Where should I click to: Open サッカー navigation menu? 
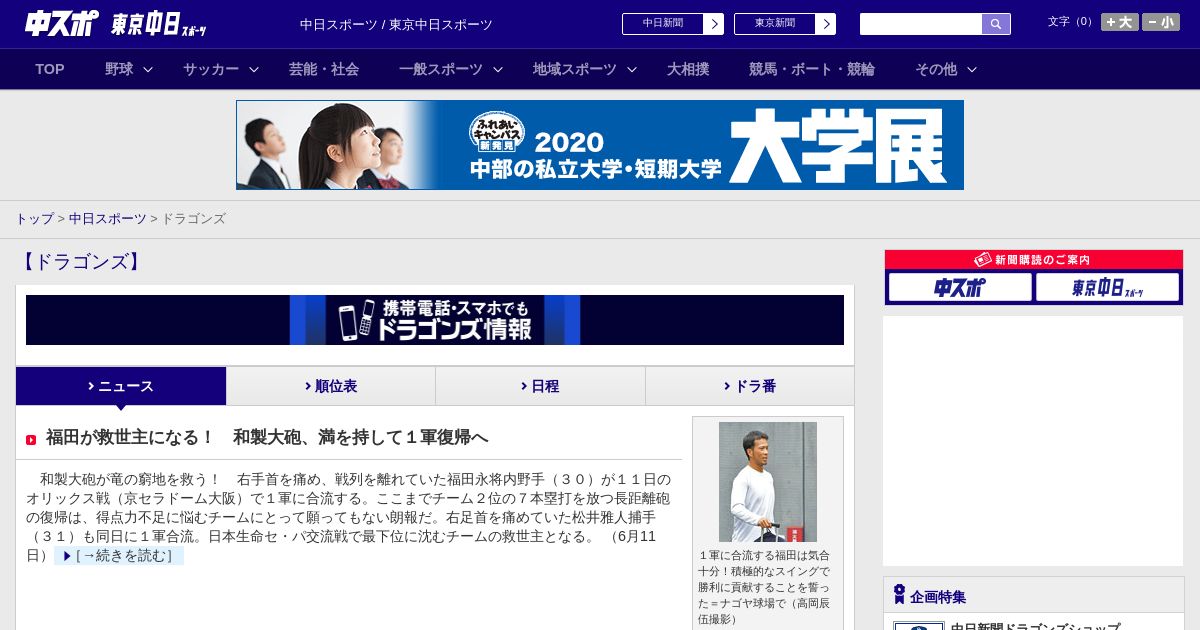click(211, 69)
